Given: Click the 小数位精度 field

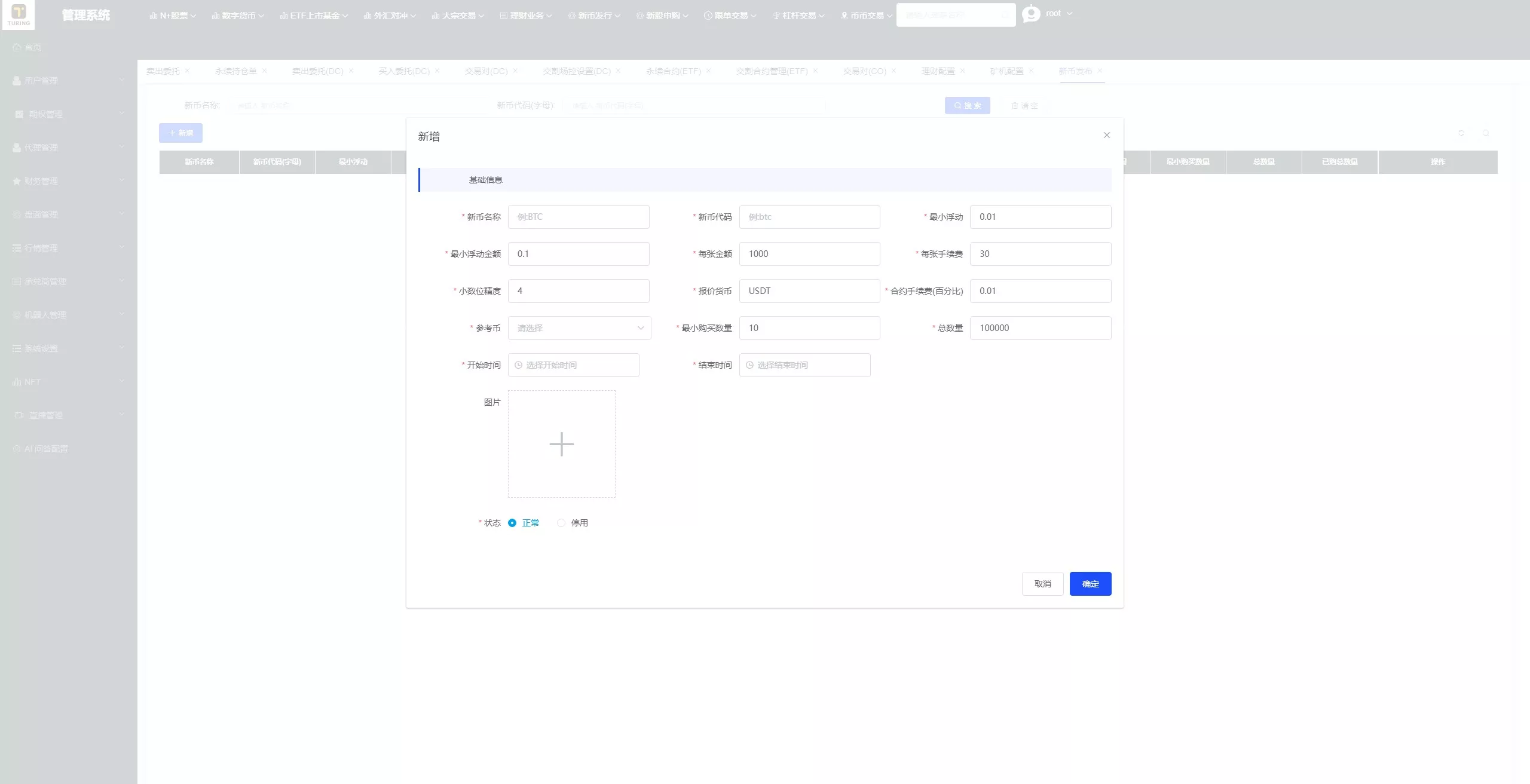Looking at the screenshot, I should (x=579, y=291).
